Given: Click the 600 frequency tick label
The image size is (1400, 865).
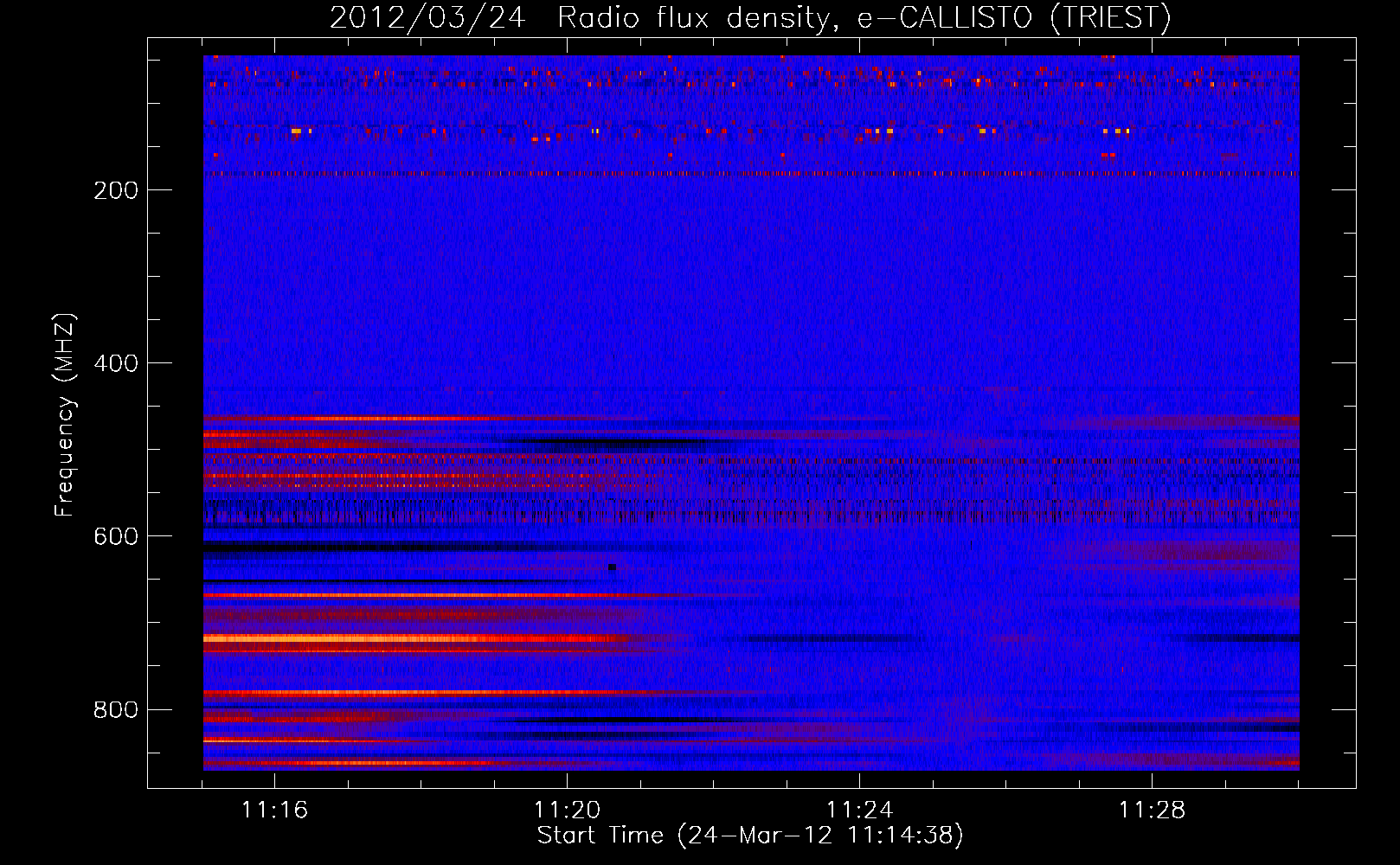Looking at the screenshot, I should [x=116, y=536].
